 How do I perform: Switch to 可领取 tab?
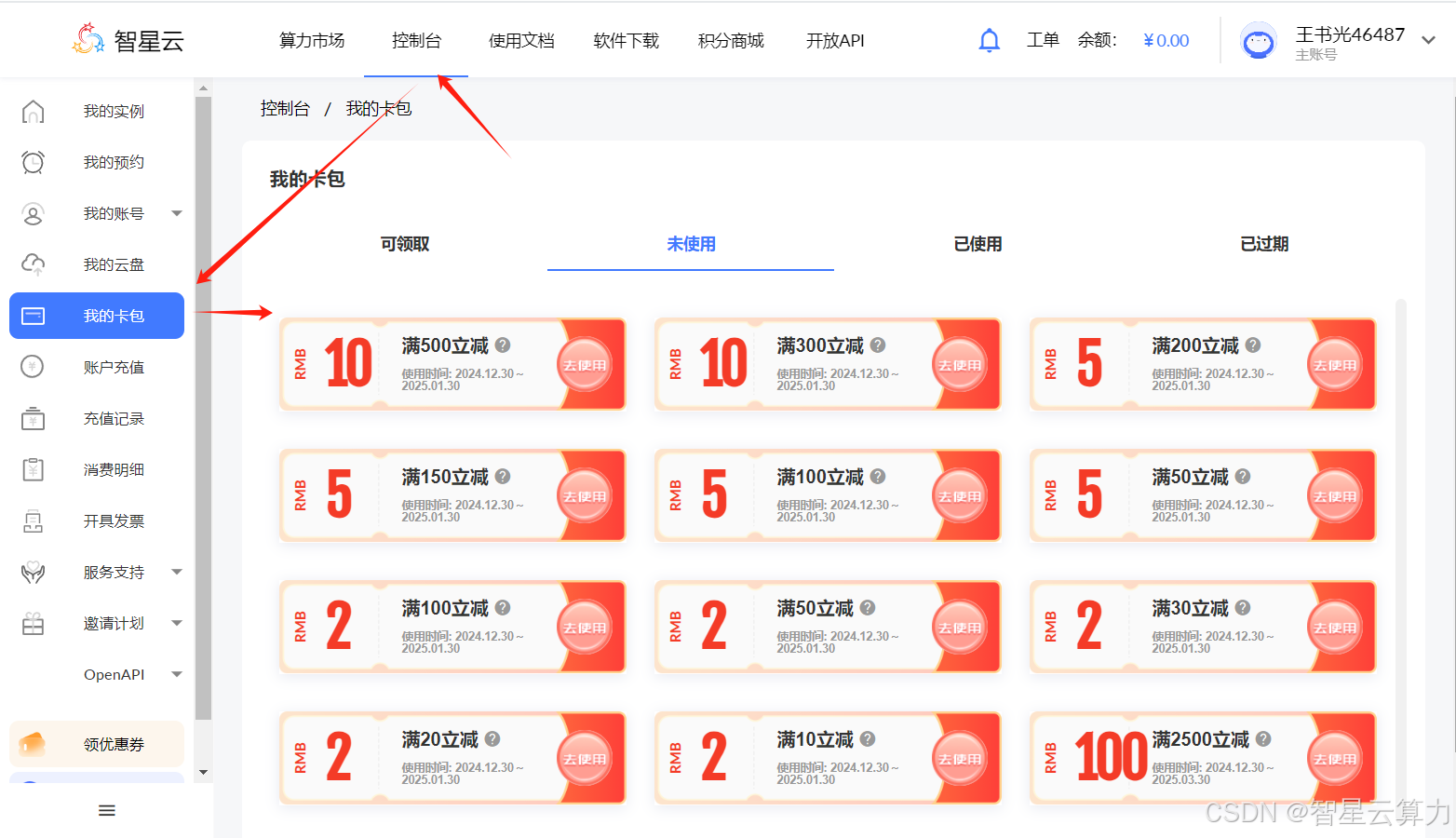405,244
